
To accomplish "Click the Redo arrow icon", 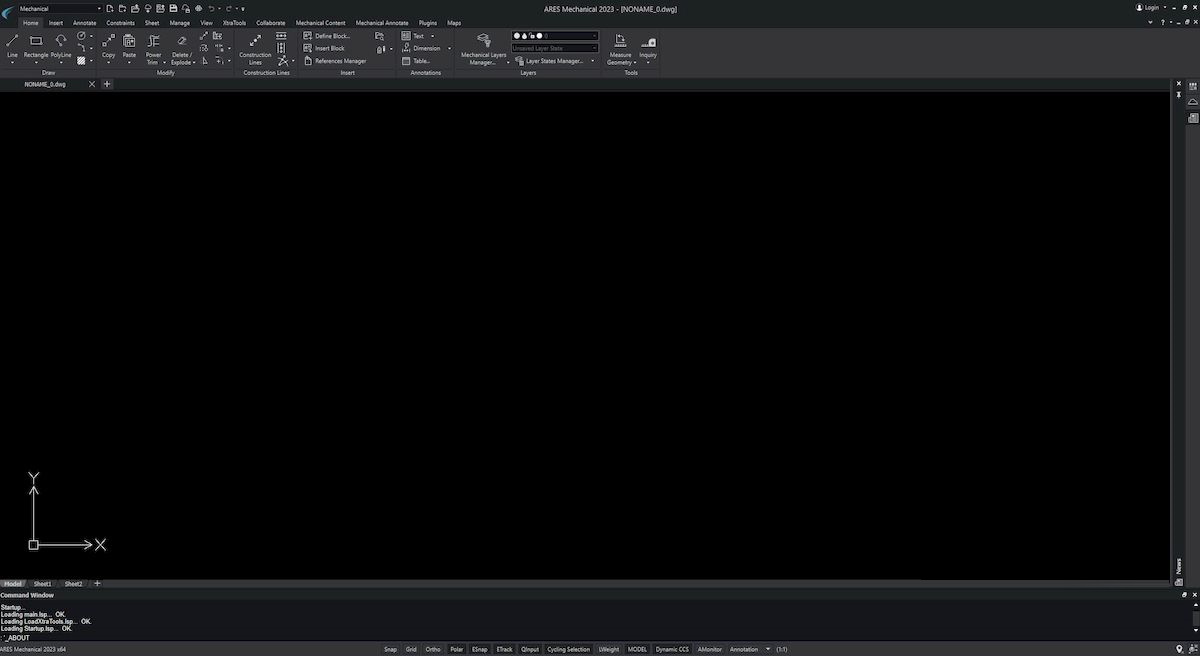I will coord(228,8).
